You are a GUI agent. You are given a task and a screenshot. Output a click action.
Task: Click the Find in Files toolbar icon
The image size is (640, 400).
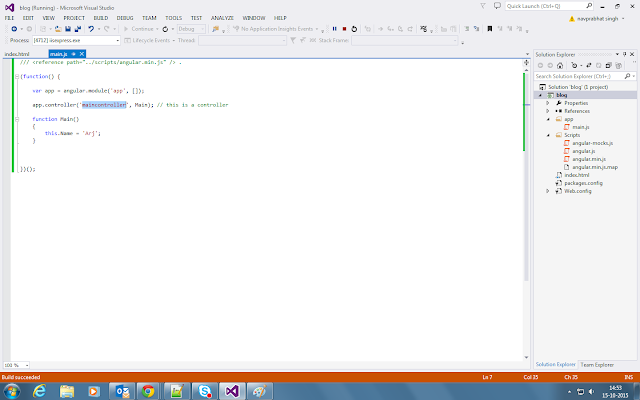point(215,29)
